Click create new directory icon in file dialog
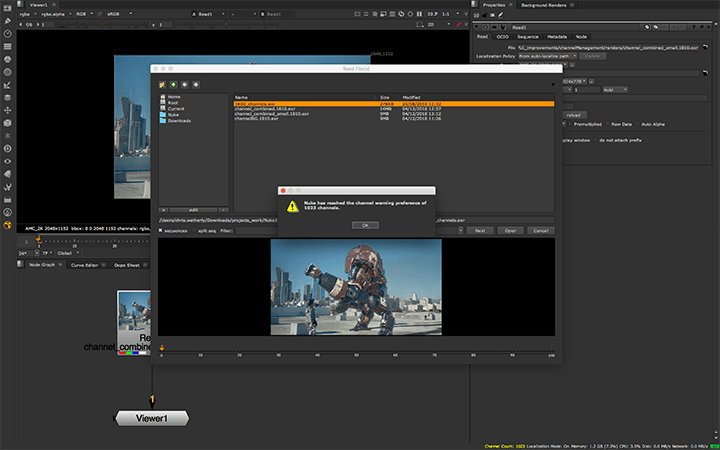The width and height of the screenshot is (720, 450). click(x=162, y=84)
